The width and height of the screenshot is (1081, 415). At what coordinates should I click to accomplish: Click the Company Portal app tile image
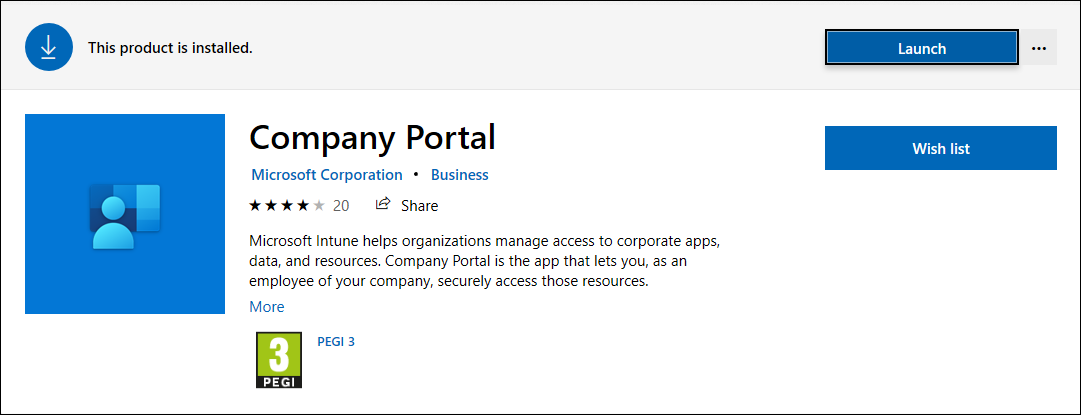click(x=125, y=214)
